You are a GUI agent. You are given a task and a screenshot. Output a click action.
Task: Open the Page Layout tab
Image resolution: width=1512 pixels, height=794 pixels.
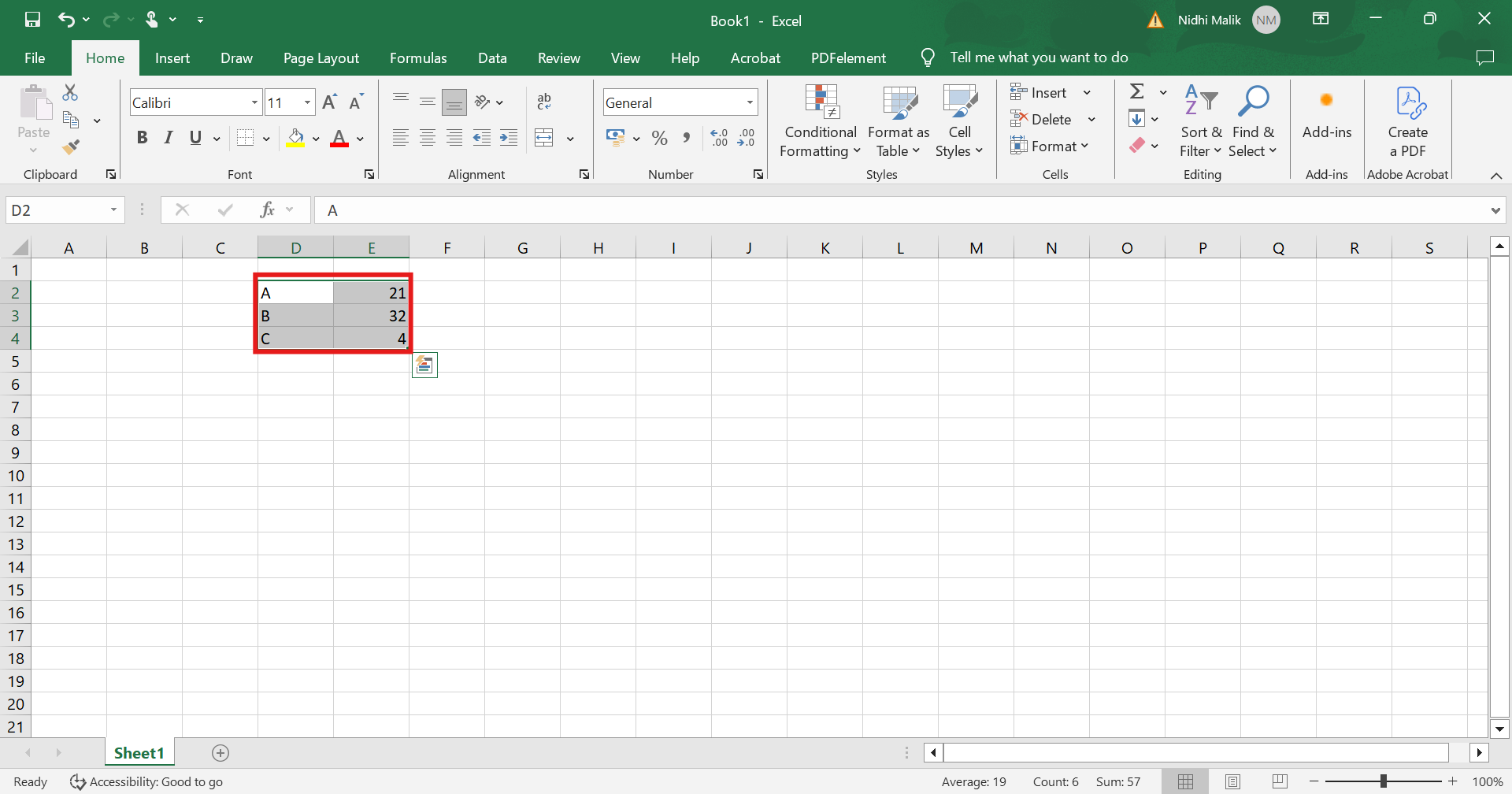pos(321,58)
